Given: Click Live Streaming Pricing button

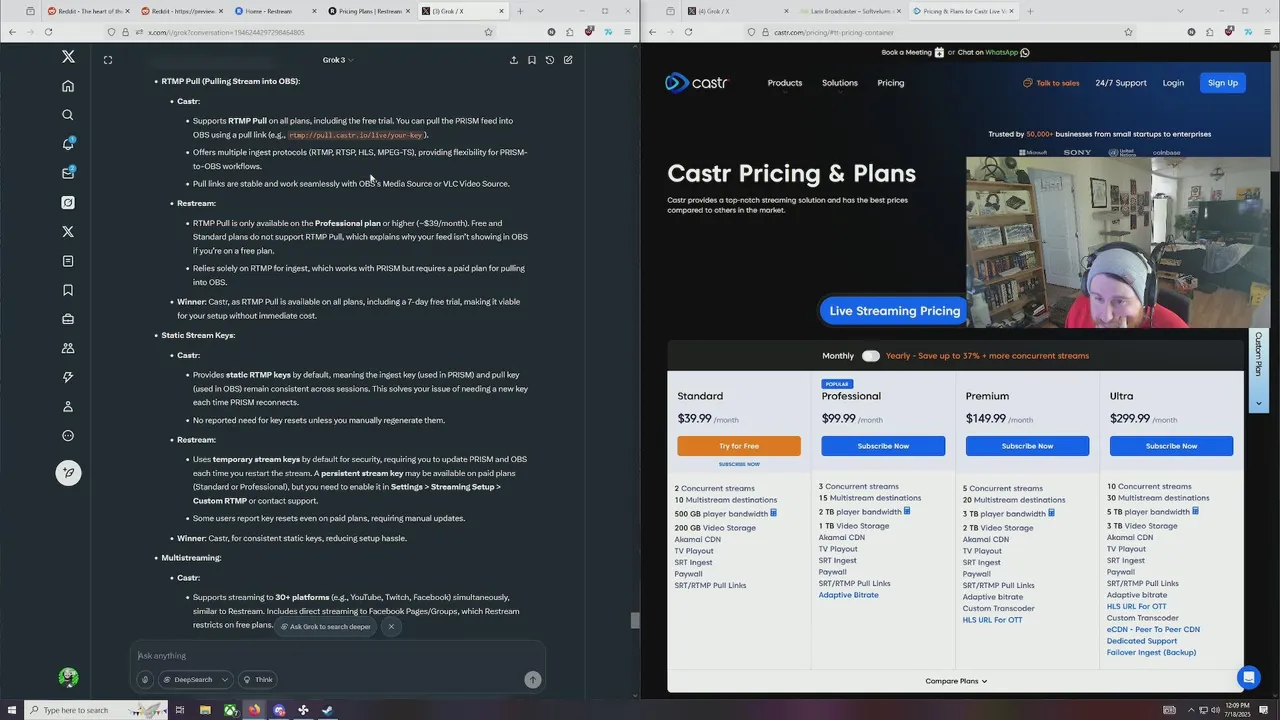Looking at the screenshot, I should 894,311.
